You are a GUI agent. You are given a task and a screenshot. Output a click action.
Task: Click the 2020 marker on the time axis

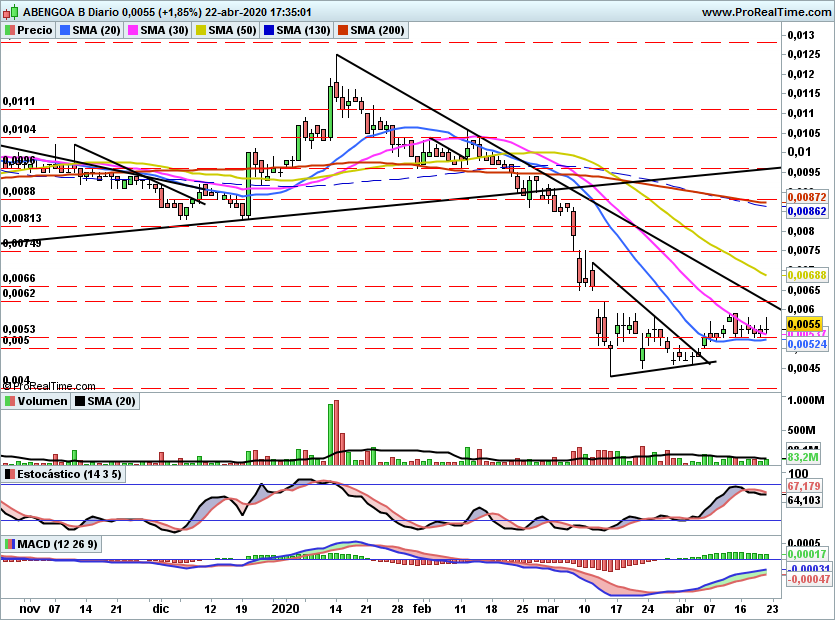(x=285, y=609)
